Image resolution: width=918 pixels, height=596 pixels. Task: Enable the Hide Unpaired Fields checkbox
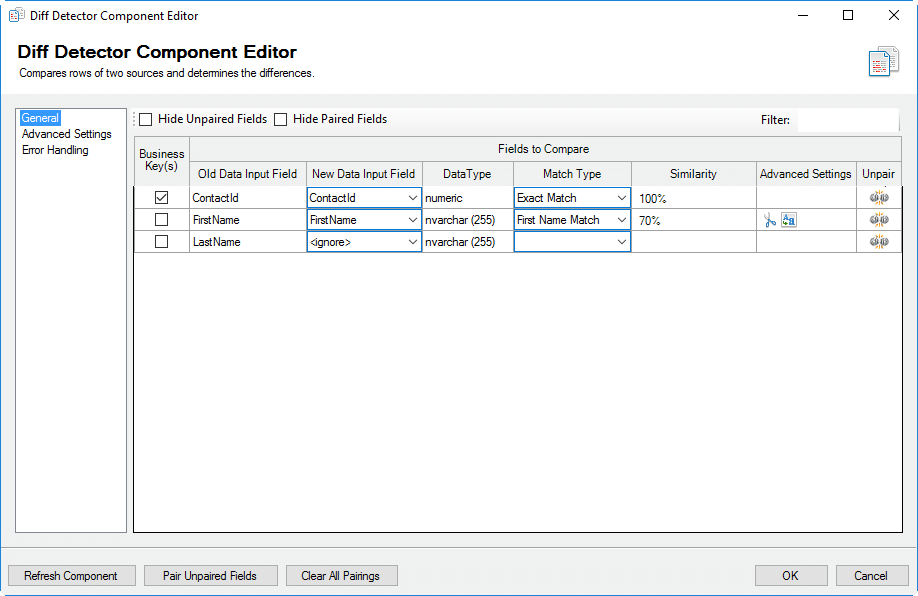pos(145,119)
